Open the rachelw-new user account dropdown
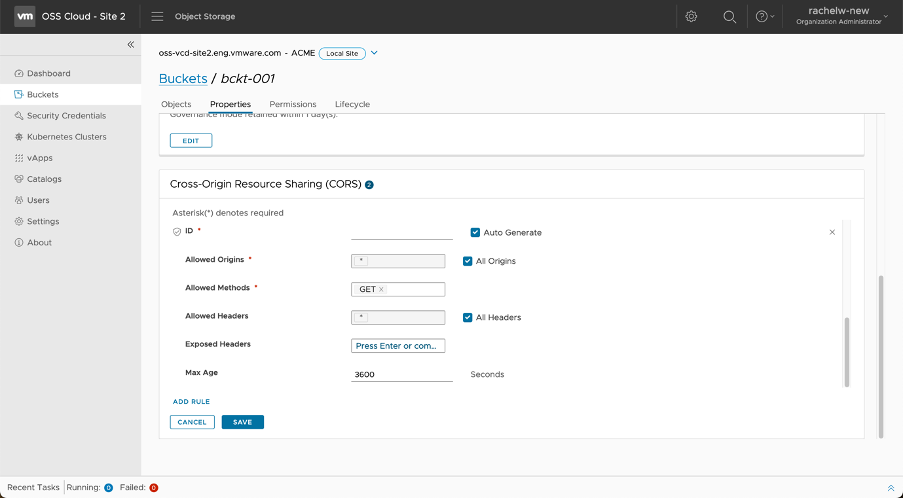 838,17
